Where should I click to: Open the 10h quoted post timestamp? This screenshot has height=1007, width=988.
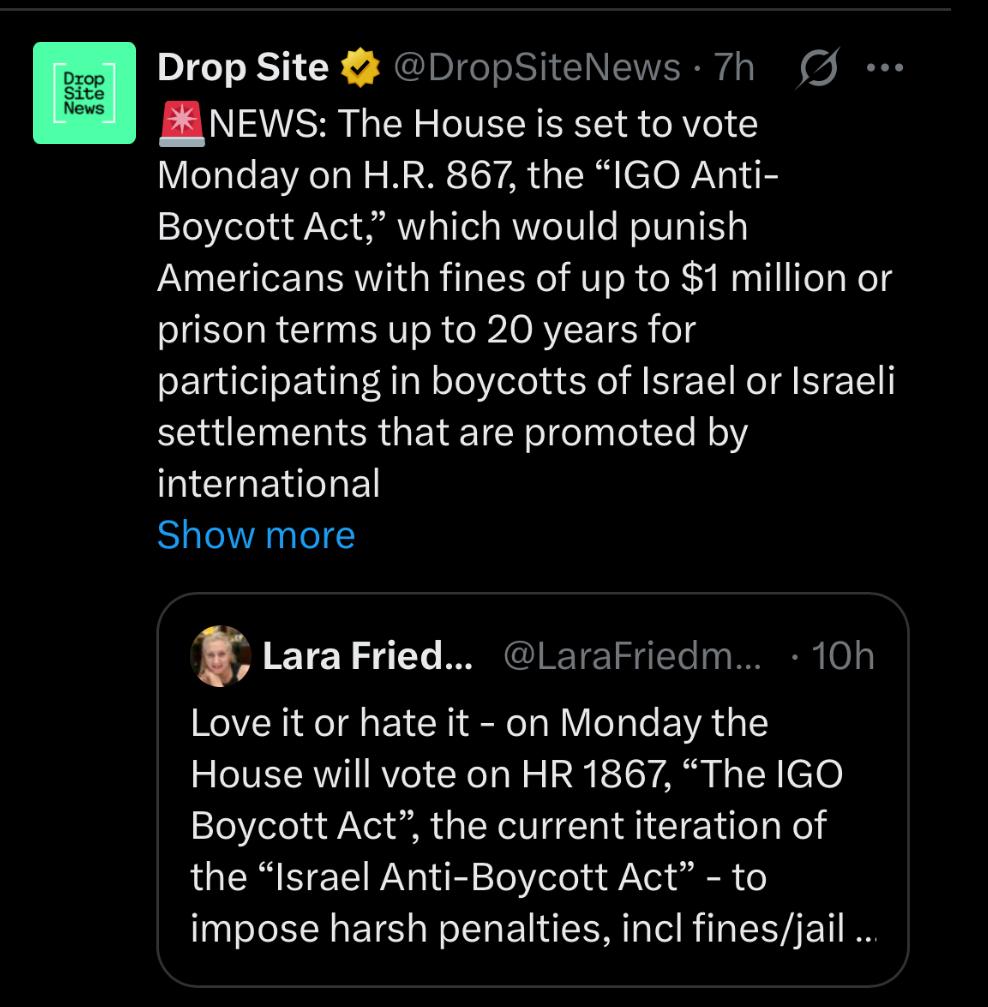point(842,656)
